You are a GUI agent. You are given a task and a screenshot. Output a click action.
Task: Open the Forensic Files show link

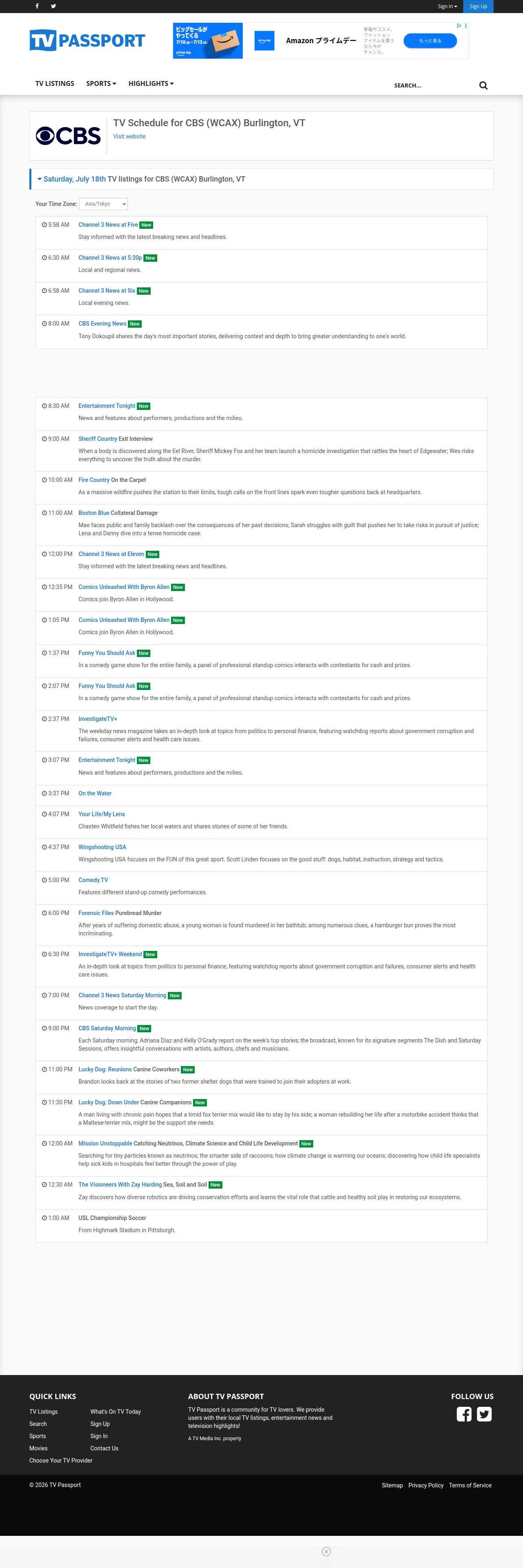pyautogui.click(x=96, y=913)
